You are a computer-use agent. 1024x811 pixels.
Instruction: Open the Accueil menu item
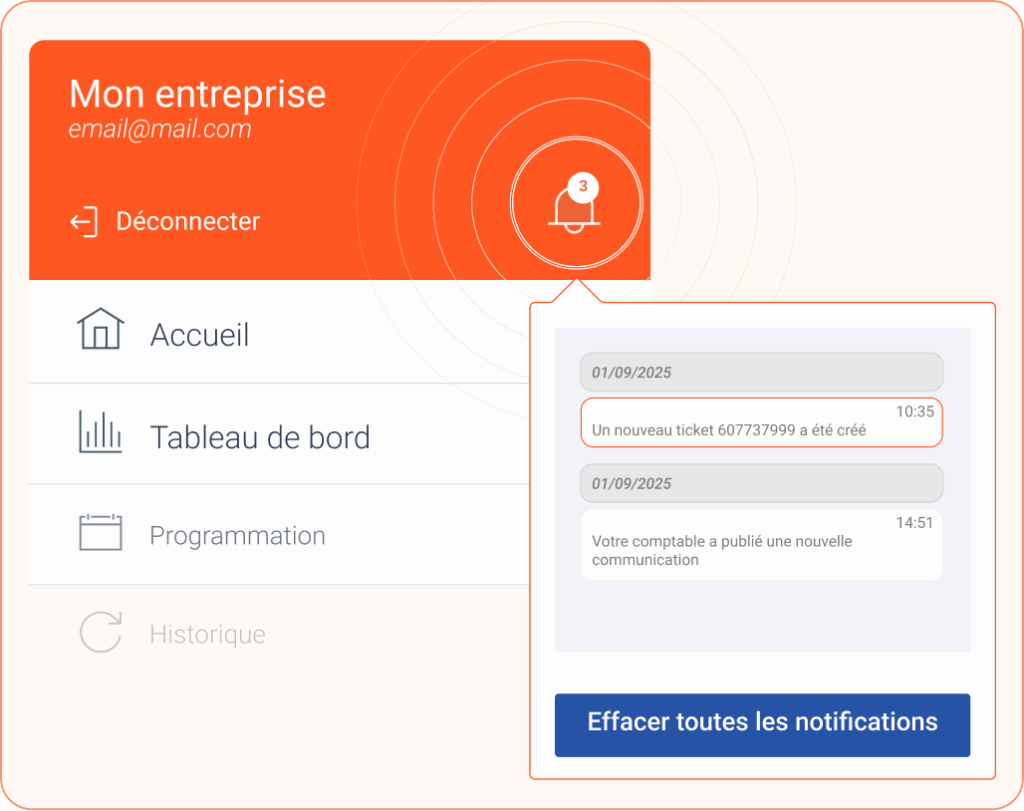point(279,332)
